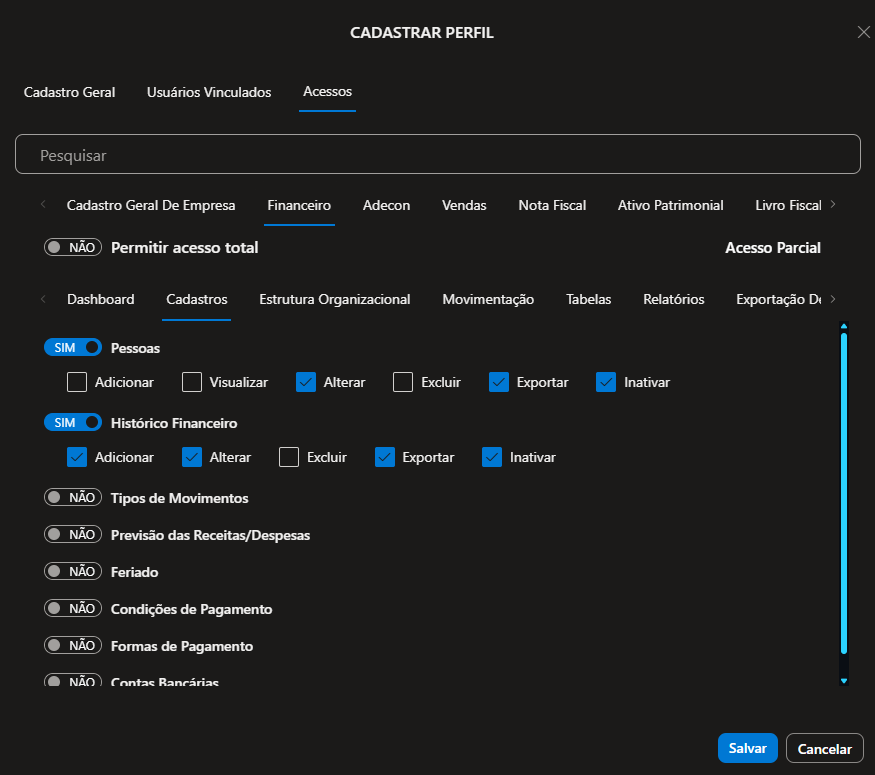875x775 pixels.
Task: Open the Nota Fiscal module tab
Action: (552, 205)
